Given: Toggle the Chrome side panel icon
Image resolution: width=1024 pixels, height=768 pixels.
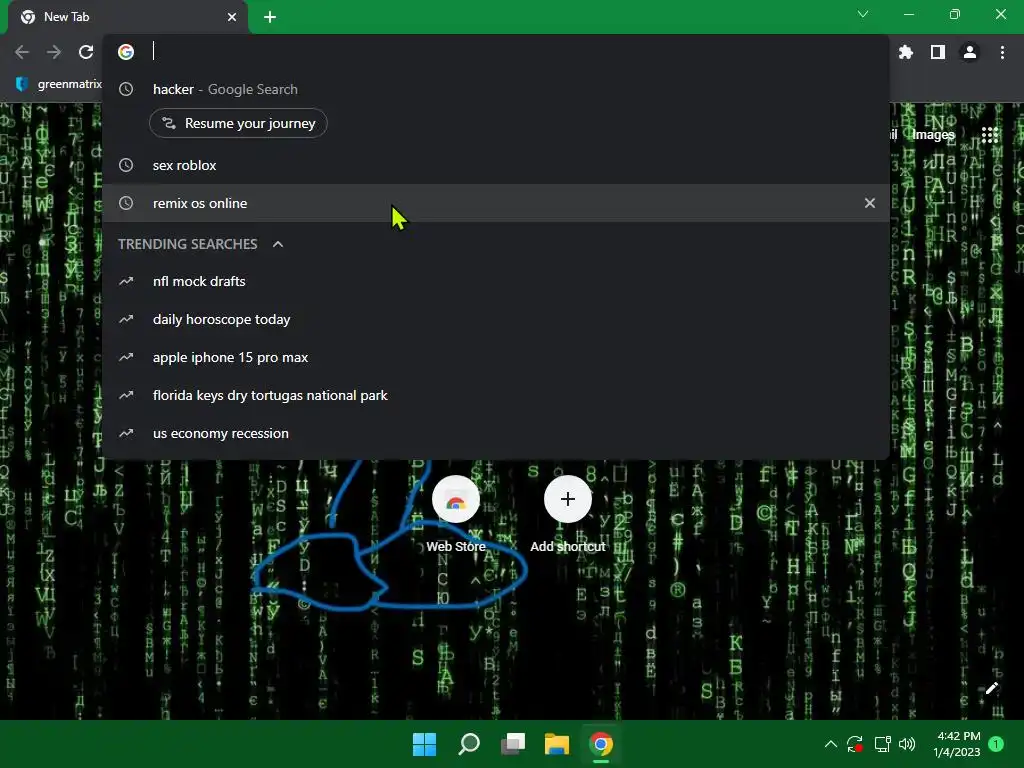Looking at the screenshot, I should point(938,52).
